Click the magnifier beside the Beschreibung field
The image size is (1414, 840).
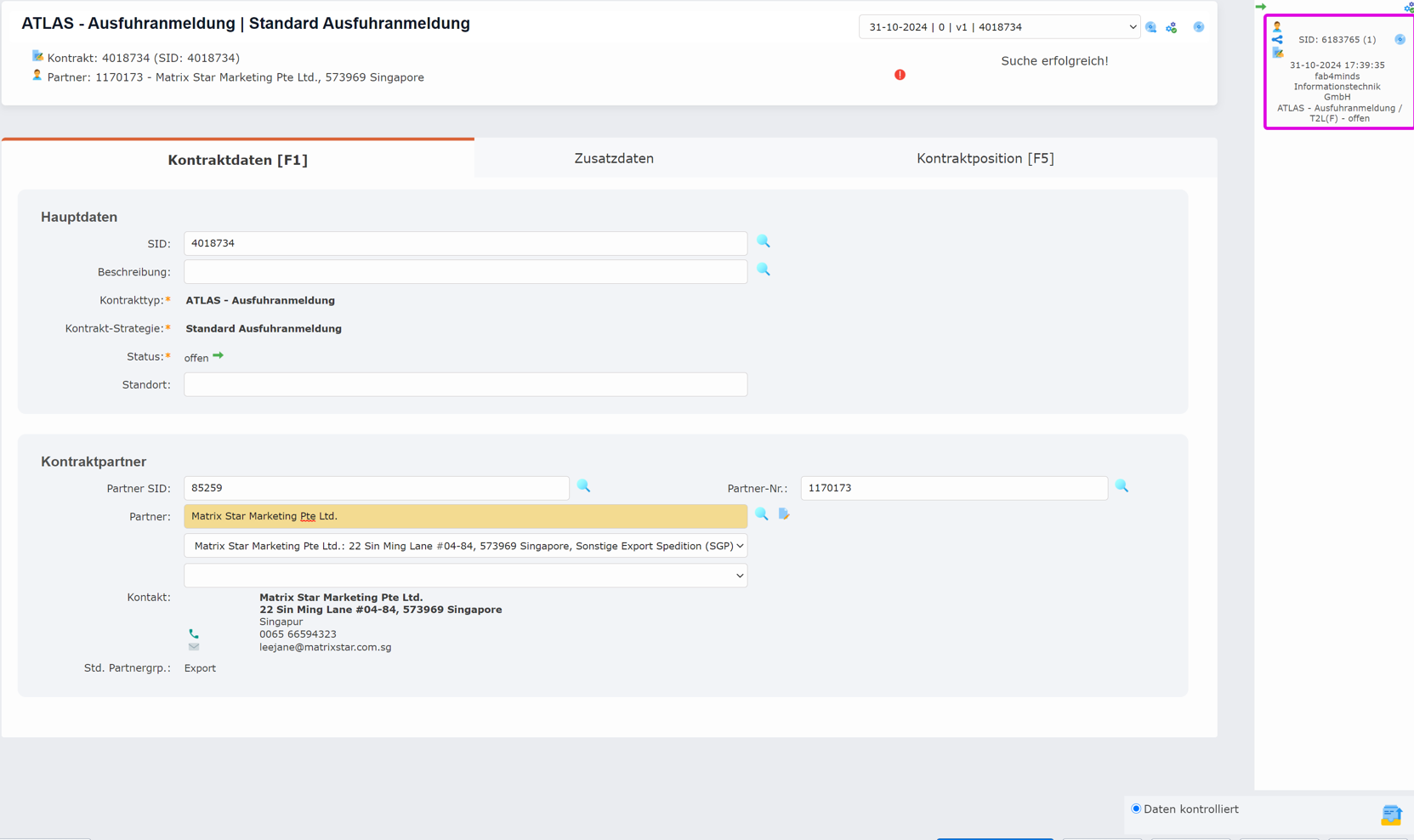(x=763, y=270)
